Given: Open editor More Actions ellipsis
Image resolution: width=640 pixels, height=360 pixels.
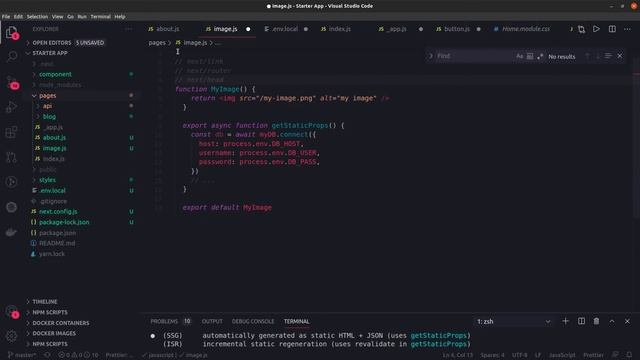Looking at the screenshot, I should coord(627,29).
